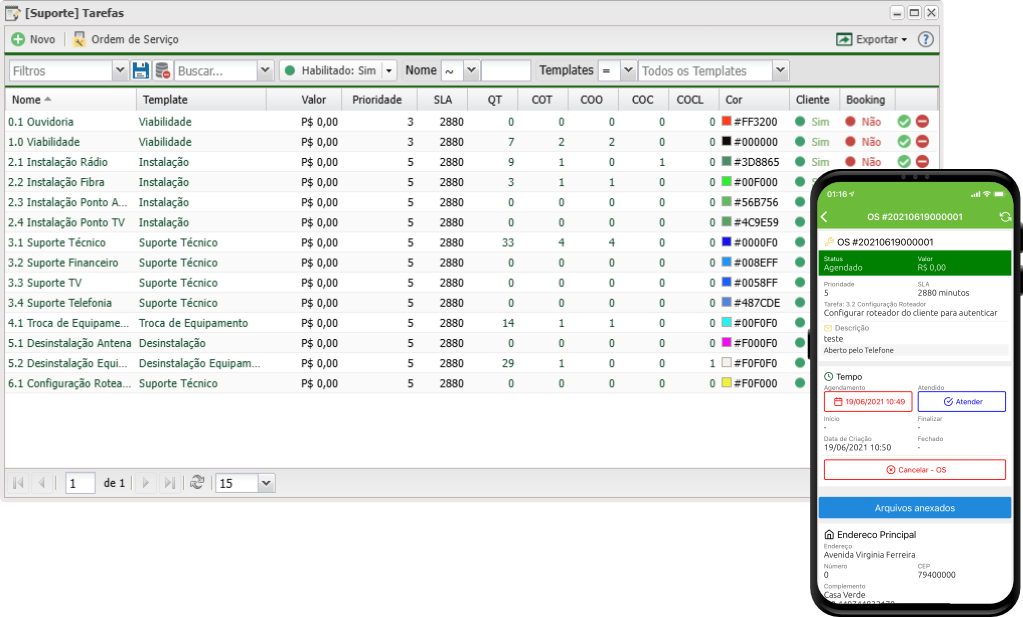Refresh the task grid
The height and width of the screenshot is (617, 1023).
point(197,483)
